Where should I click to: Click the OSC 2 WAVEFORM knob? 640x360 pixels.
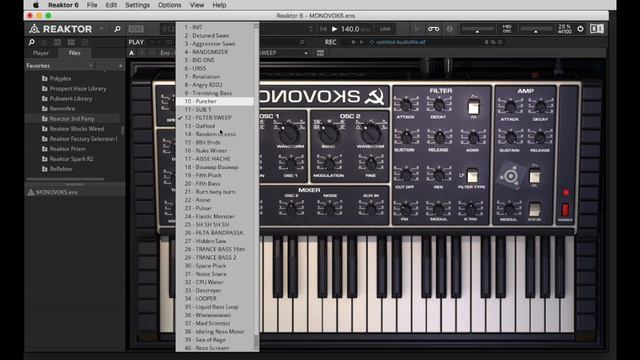[x=371, y=133]
